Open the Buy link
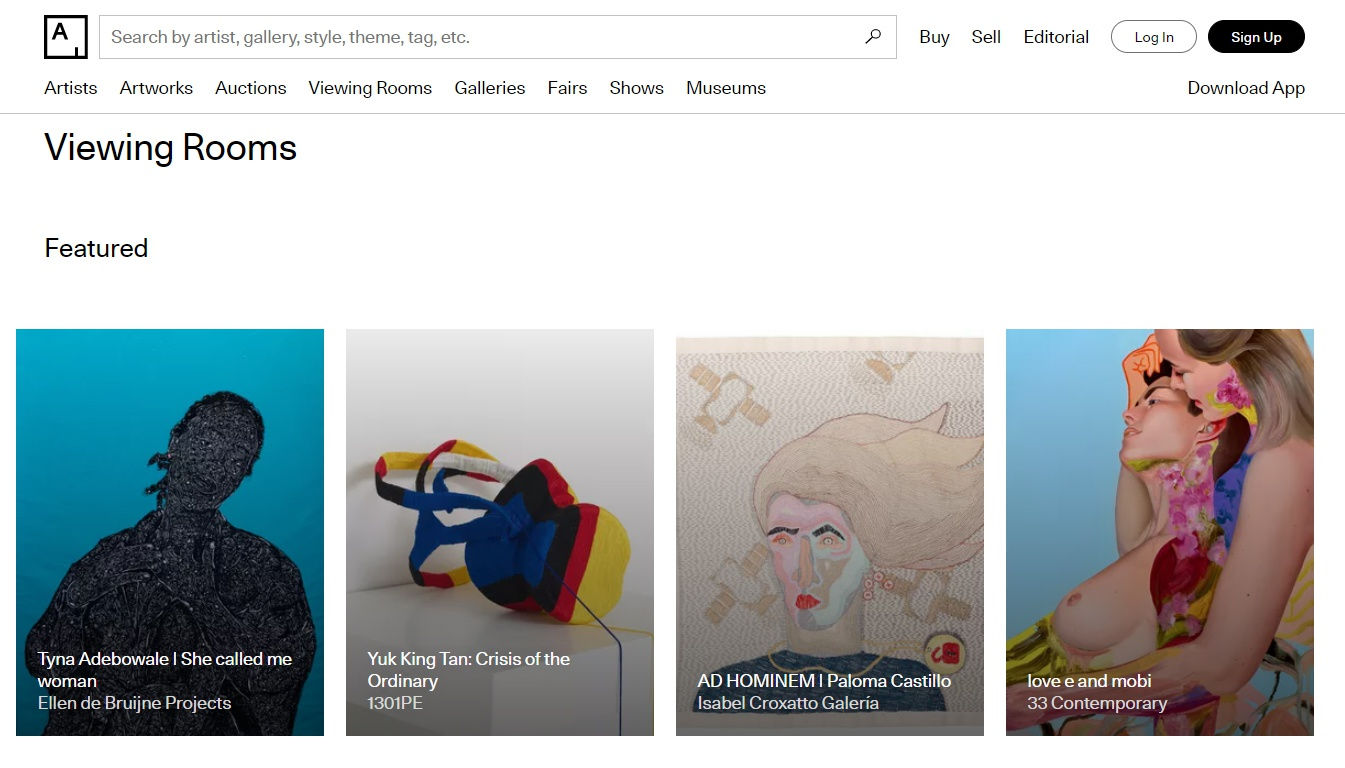 click(934, 37)
